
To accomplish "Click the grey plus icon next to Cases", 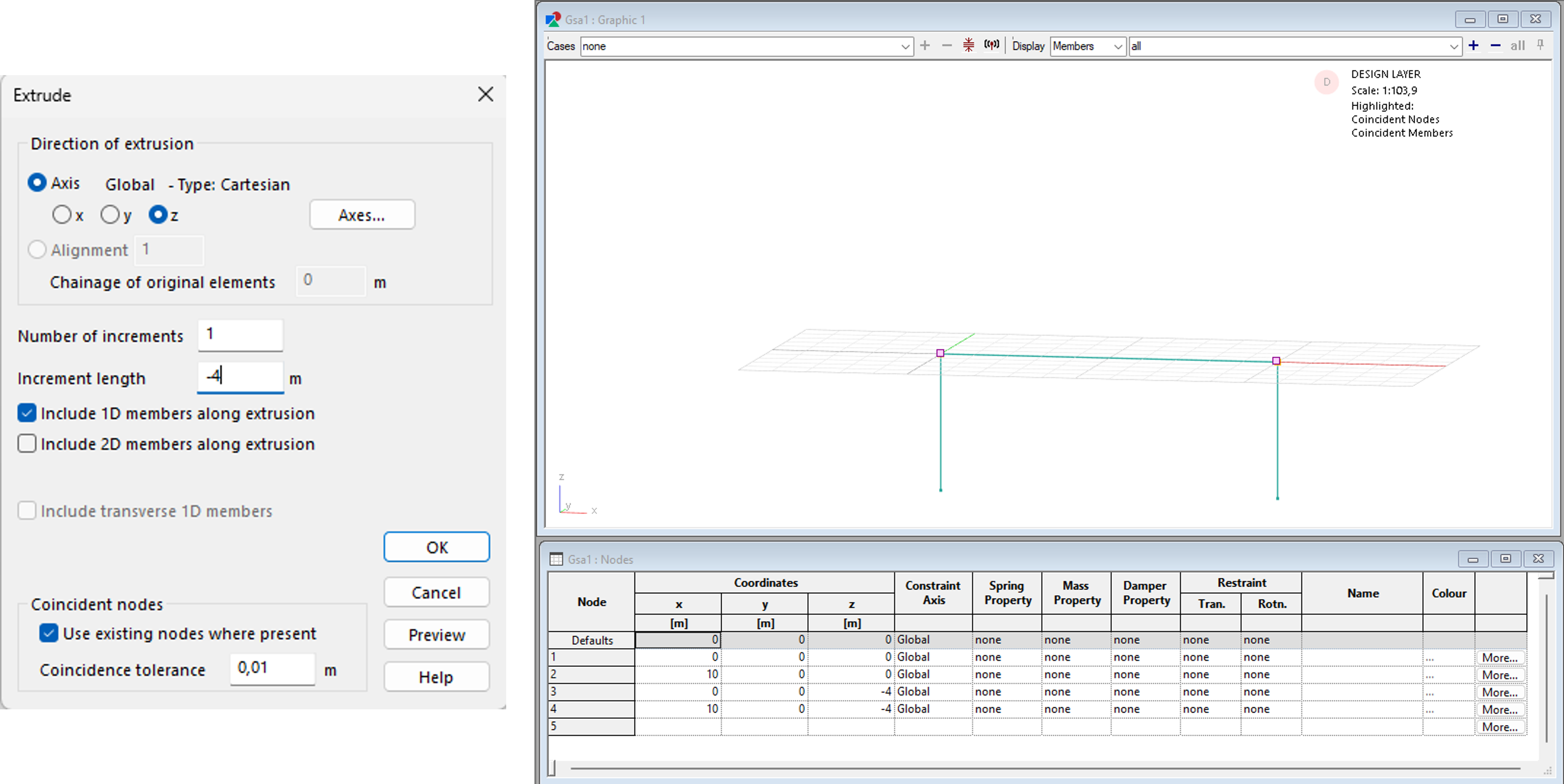I will pyautogui.click(x=925, y=45).
